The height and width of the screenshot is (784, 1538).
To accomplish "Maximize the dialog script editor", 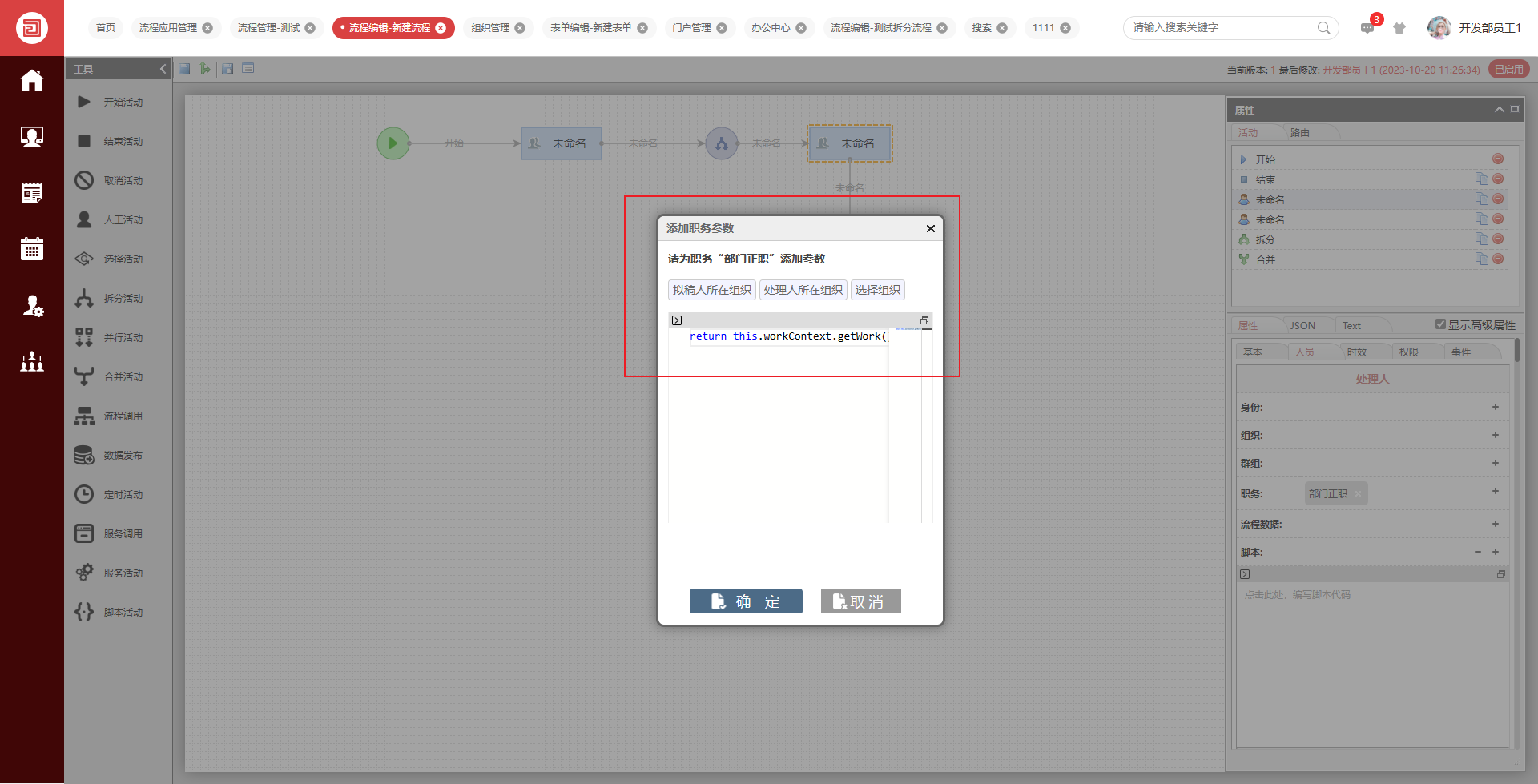I will [924, 320].
